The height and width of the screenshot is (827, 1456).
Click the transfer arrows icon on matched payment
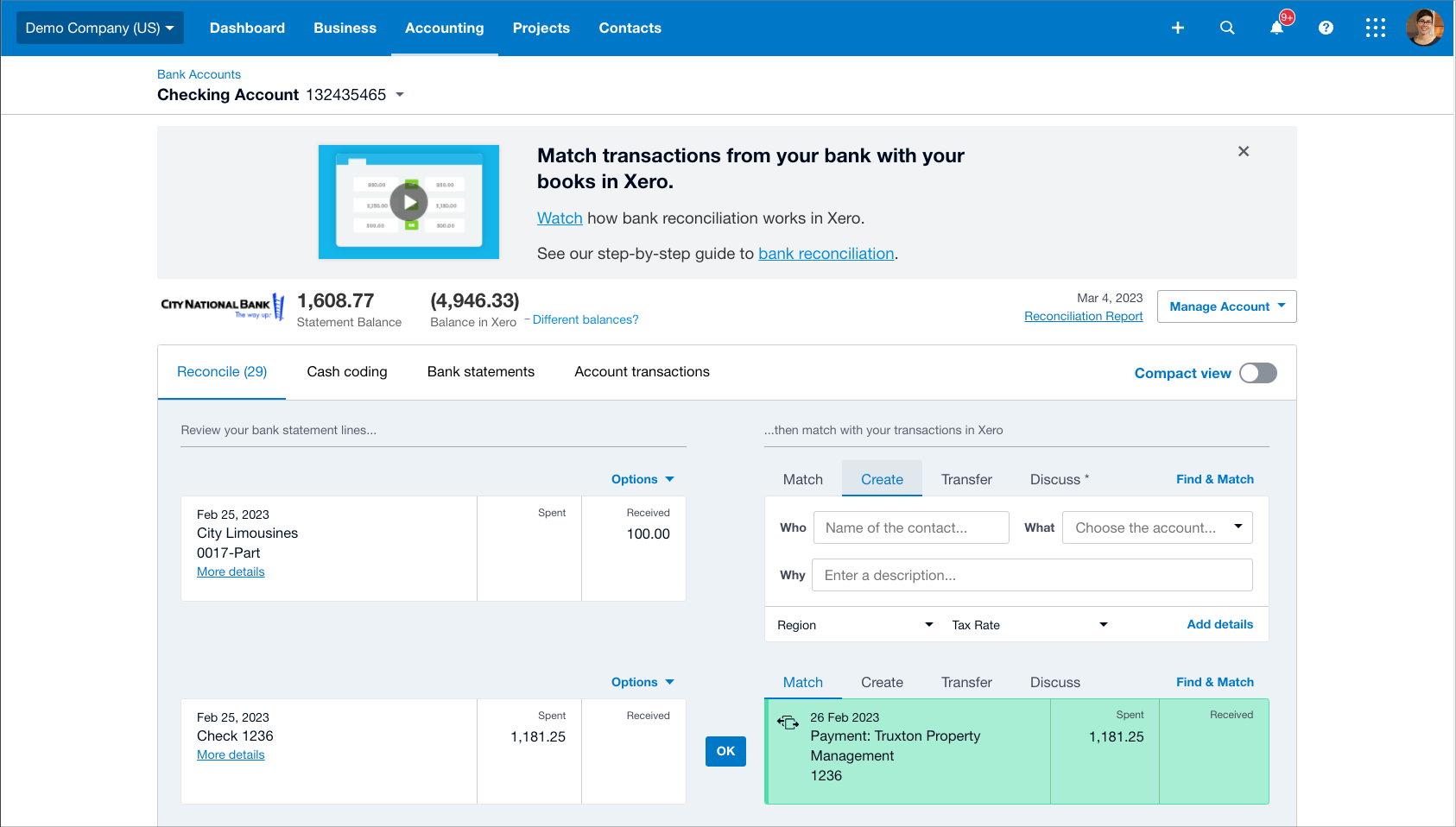788,722
